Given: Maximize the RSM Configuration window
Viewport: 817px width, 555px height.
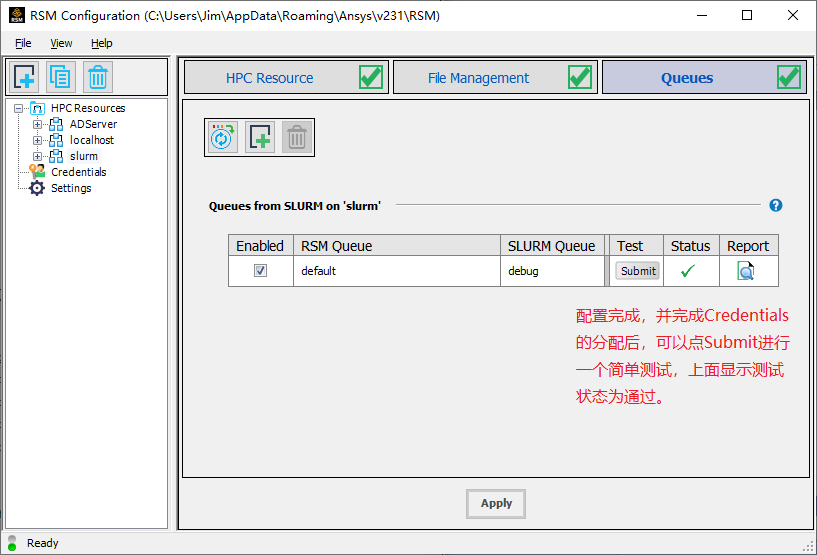Looking at the screenshot, I should 747,15.
